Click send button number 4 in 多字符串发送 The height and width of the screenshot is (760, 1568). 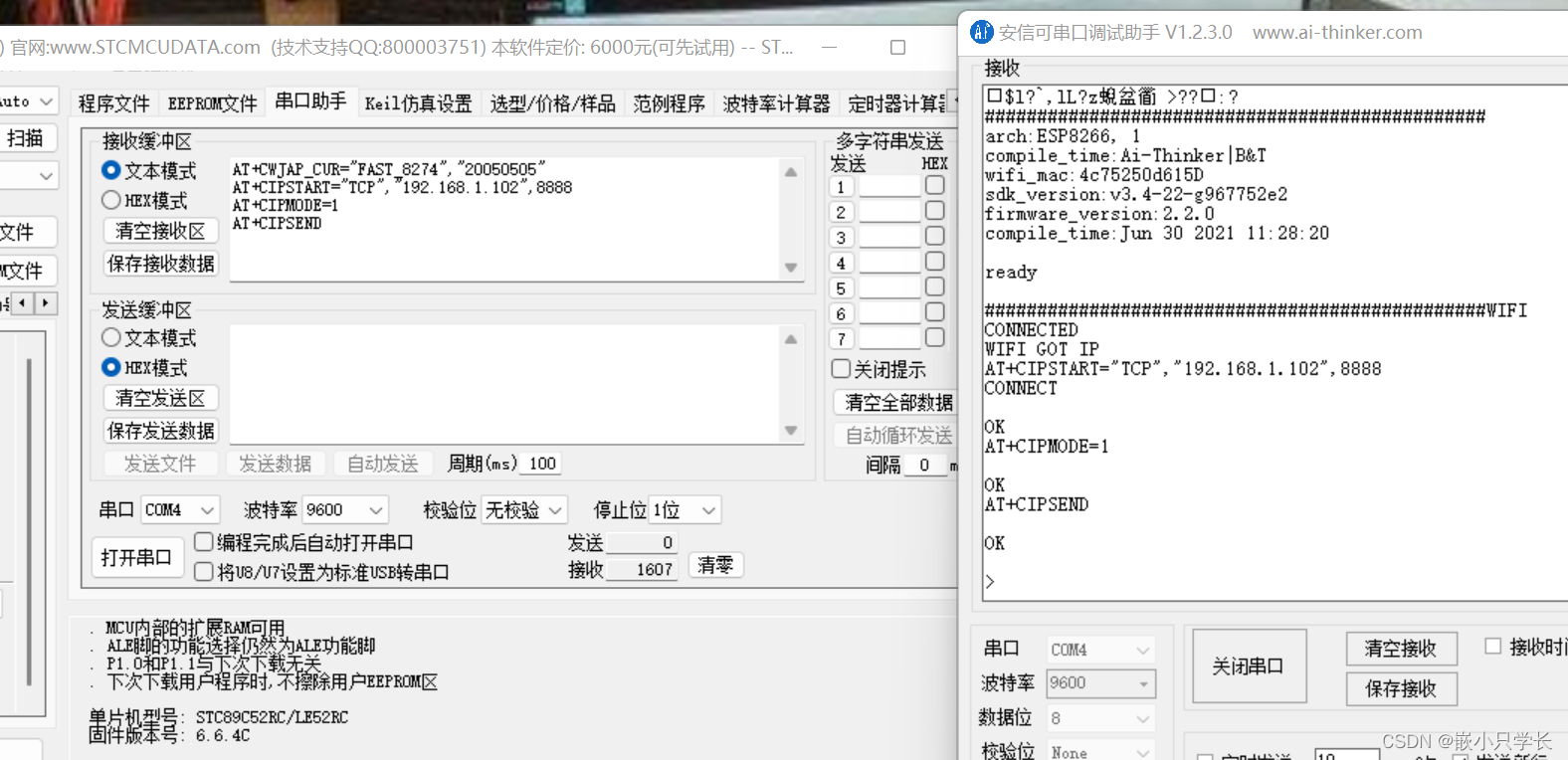841,263
